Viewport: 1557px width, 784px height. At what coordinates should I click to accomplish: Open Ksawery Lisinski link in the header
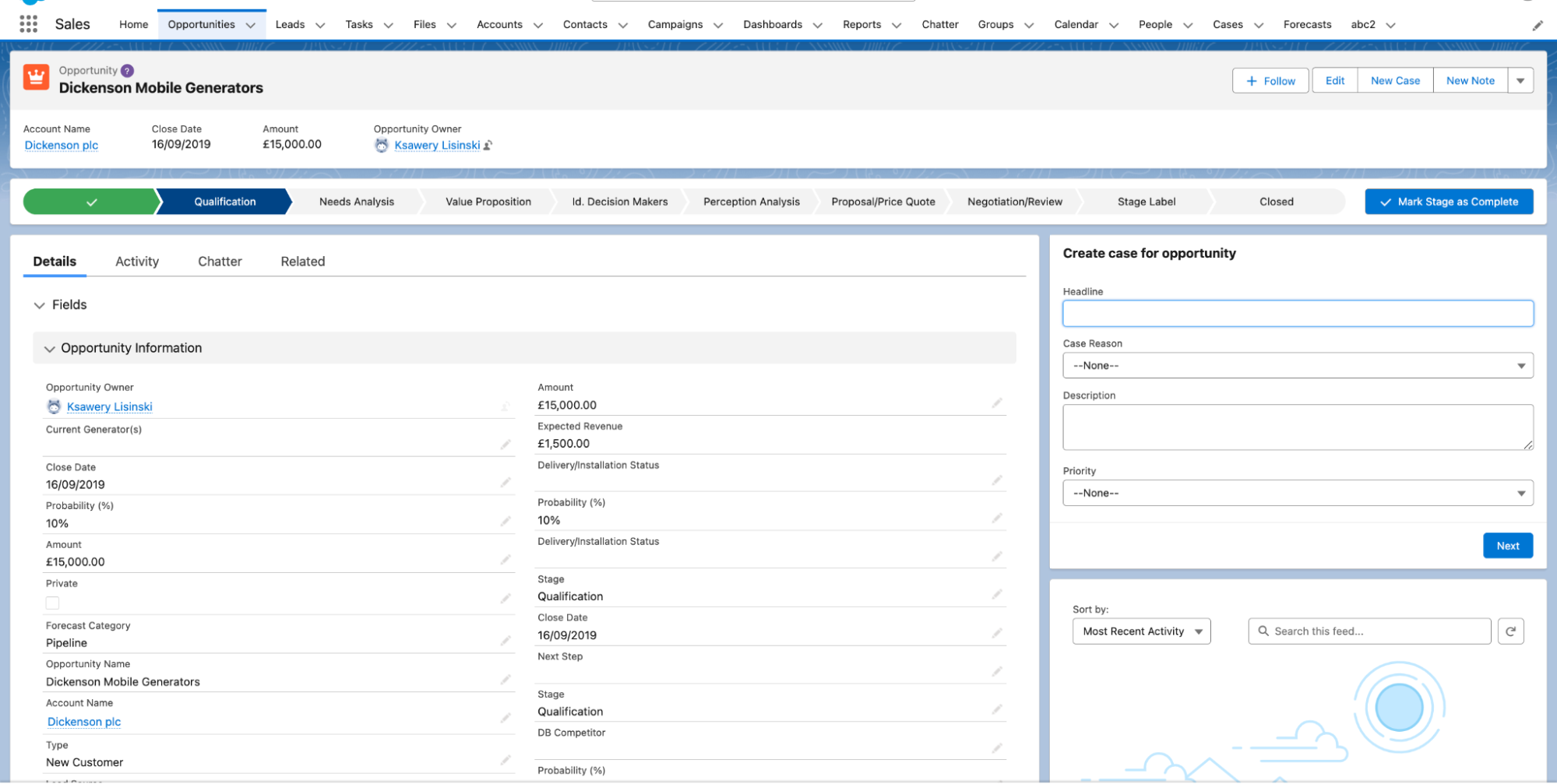click(x=437, y=146)
